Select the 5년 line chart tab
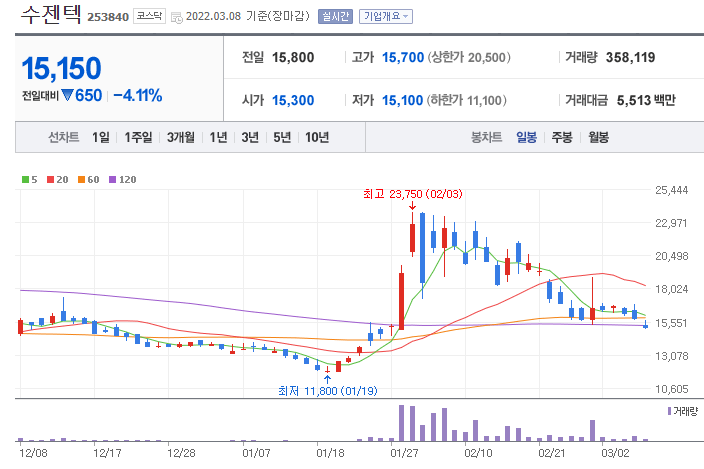The height and width of the screenshot is (469, 704). coord(282,137)
